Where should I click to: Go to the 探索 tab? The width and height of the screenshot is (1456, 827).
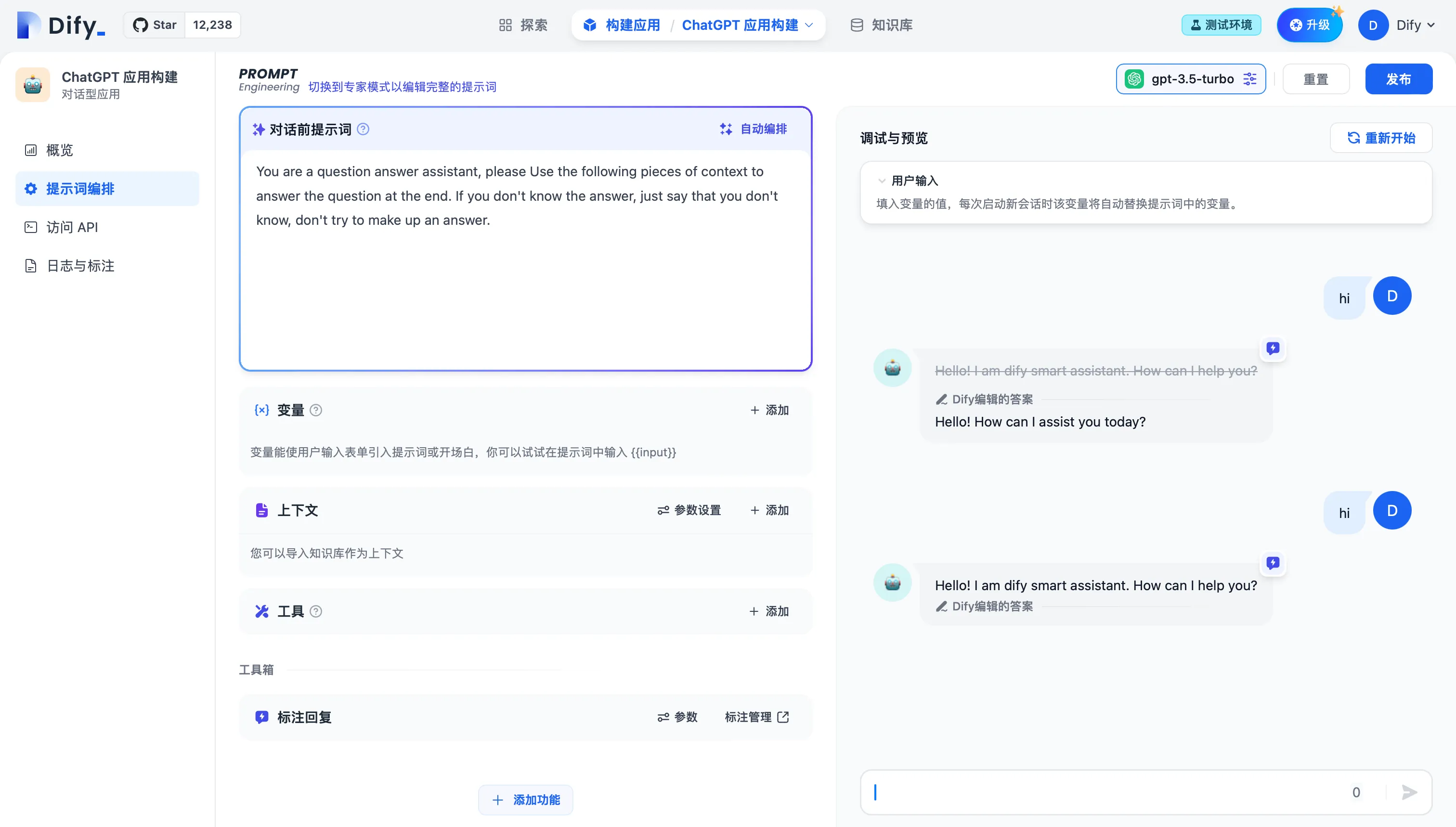pos(523,25)
